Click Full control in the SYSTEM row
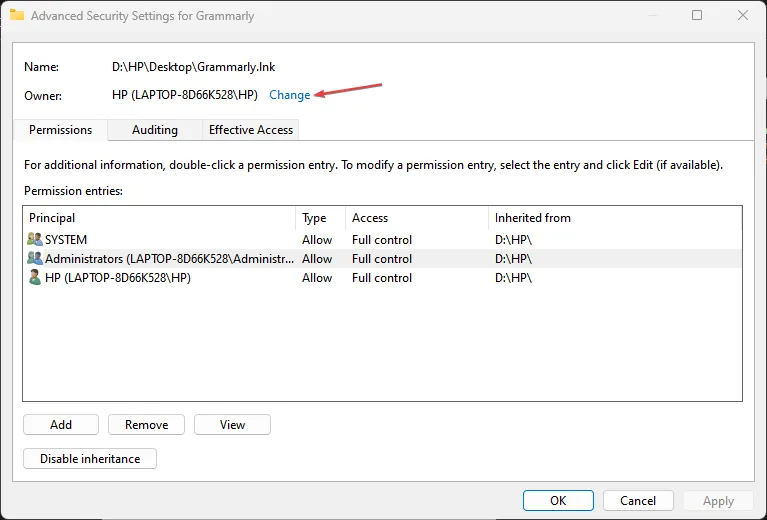Viewport: 767px width, 520px height. click(x=382, y=240)
